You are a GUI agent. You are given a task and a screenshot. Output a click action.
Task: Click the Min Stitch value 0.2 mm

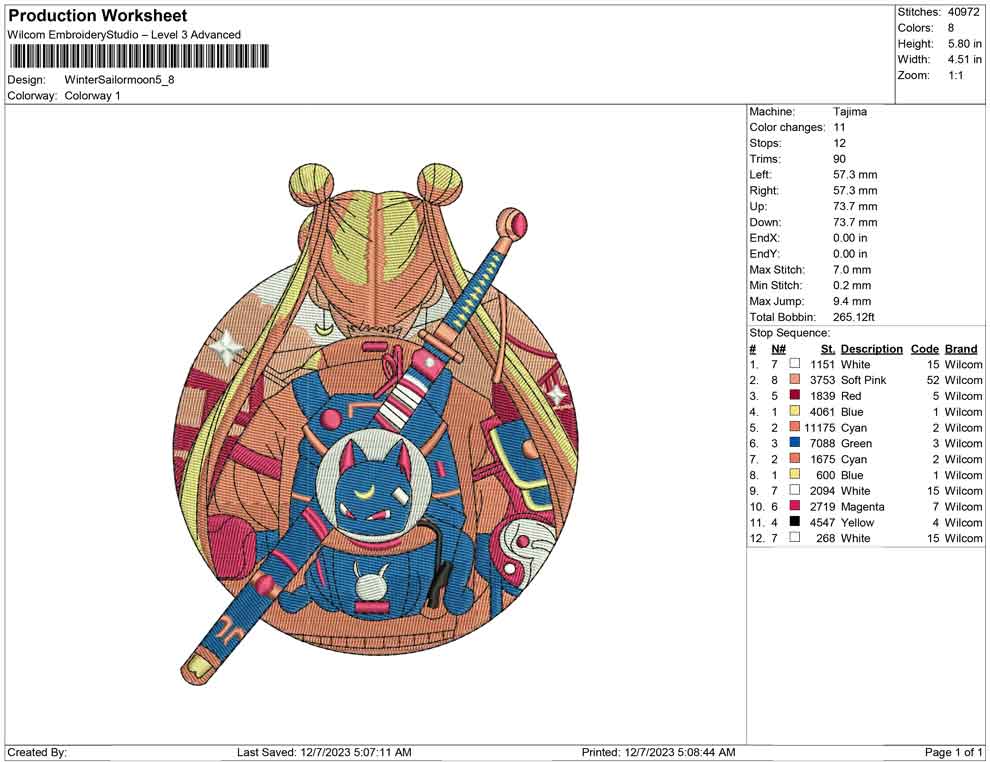click(x=852, y=285)
